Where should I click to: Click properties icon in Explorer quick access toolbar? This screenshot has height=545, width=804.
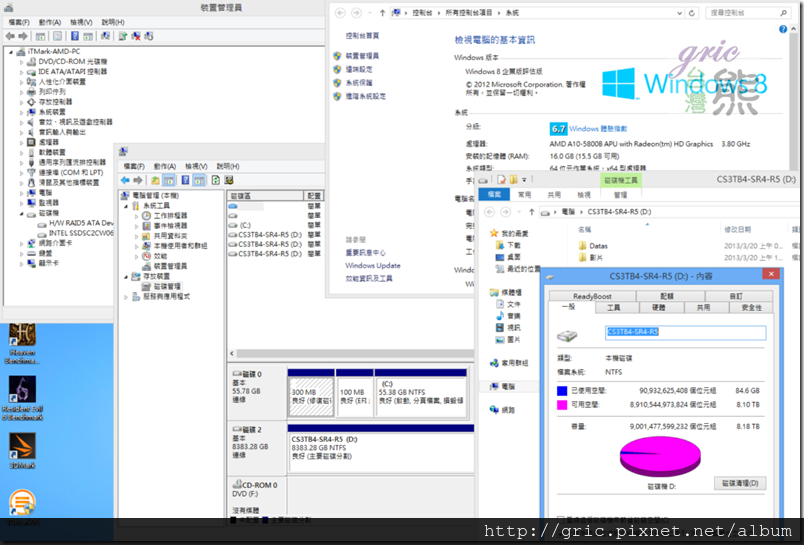point(501,179)
